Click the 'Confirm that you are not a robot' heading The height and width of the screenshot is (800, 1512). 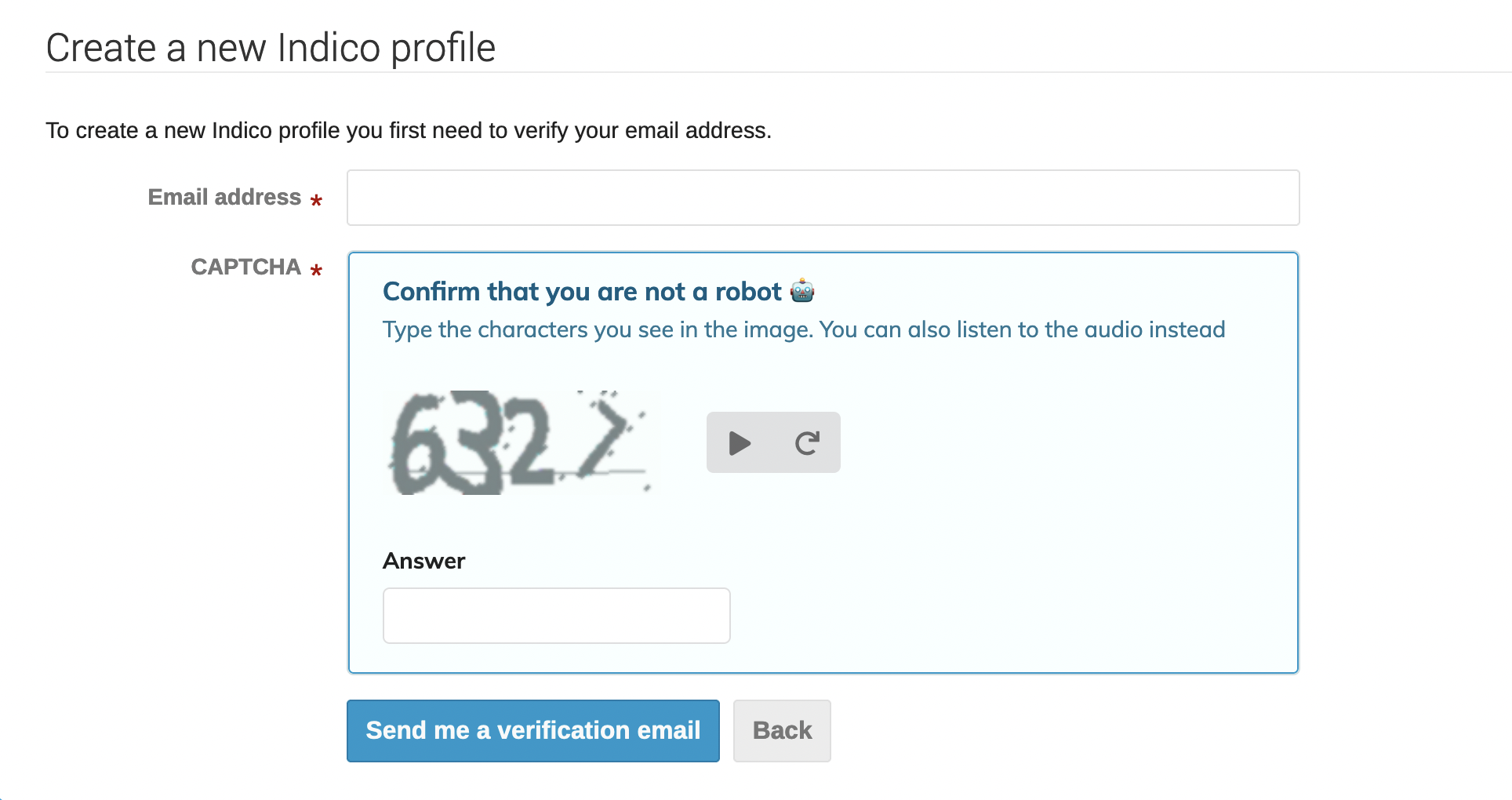[x=582, y=292]
